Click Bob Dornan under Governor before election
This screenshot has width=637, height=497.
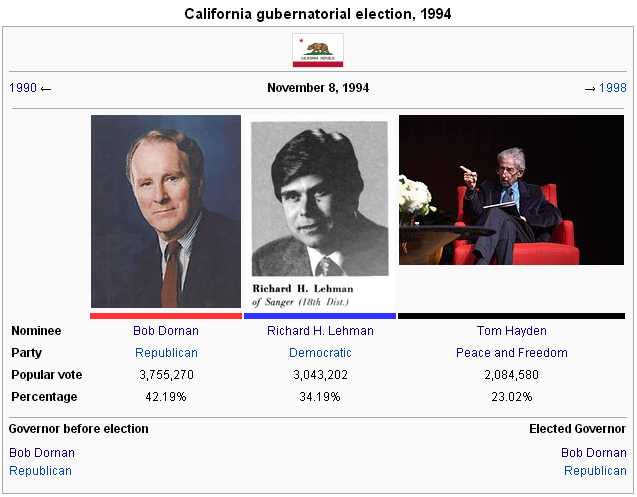(x=42, y=453)
